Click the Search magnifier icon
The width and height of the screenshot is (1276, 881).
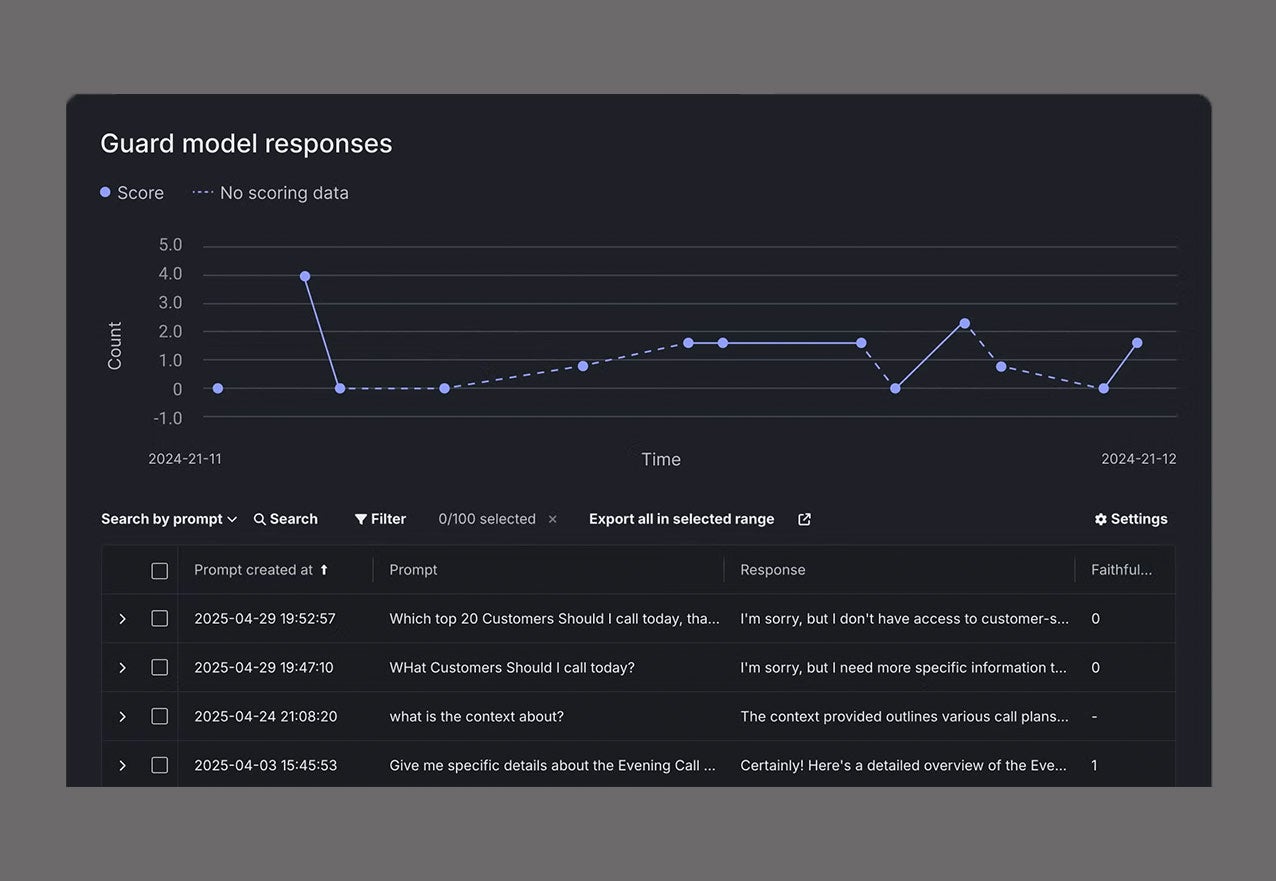(x=259, y=518)
